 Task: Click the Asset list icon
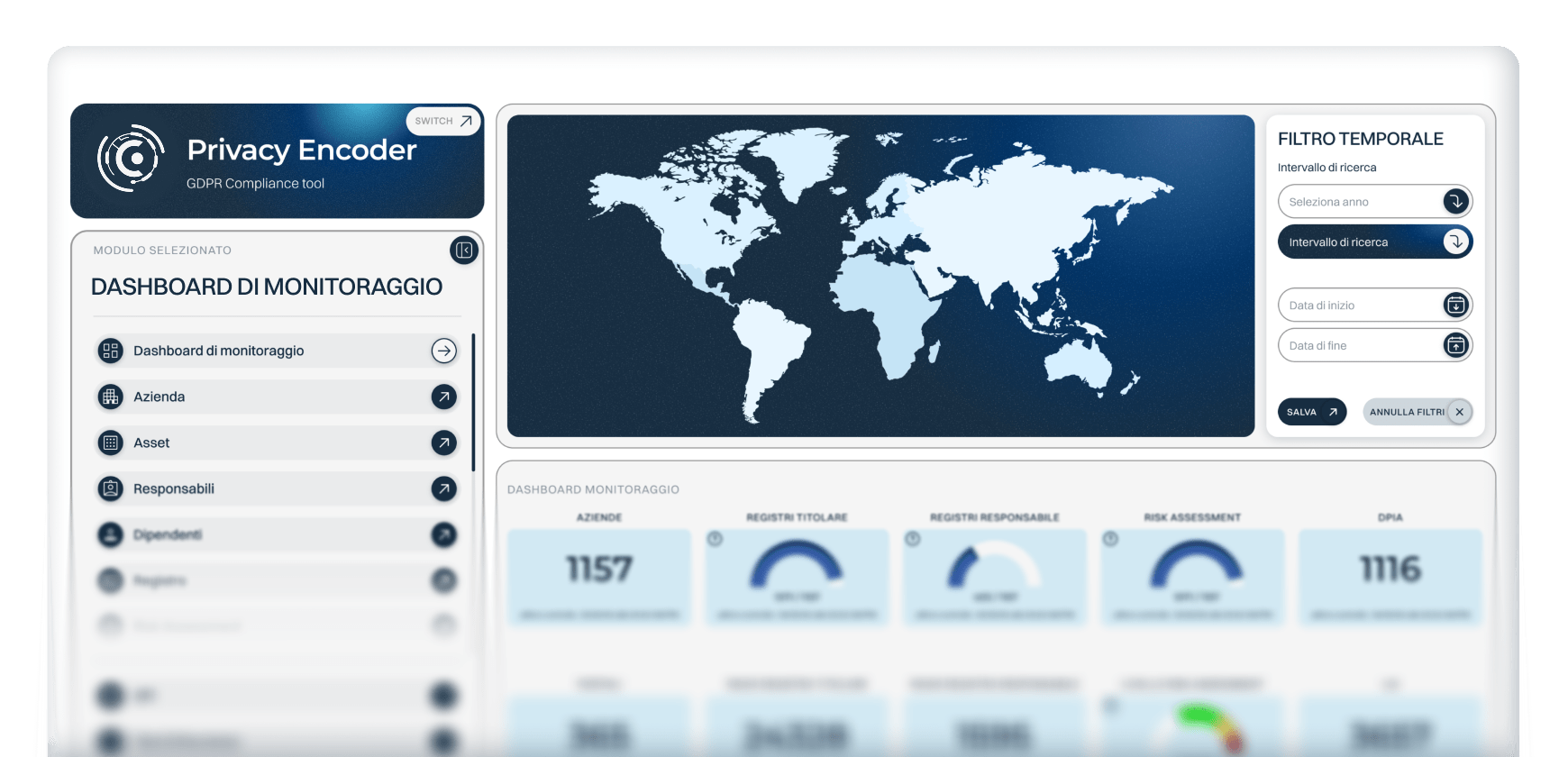click(111, 442)
